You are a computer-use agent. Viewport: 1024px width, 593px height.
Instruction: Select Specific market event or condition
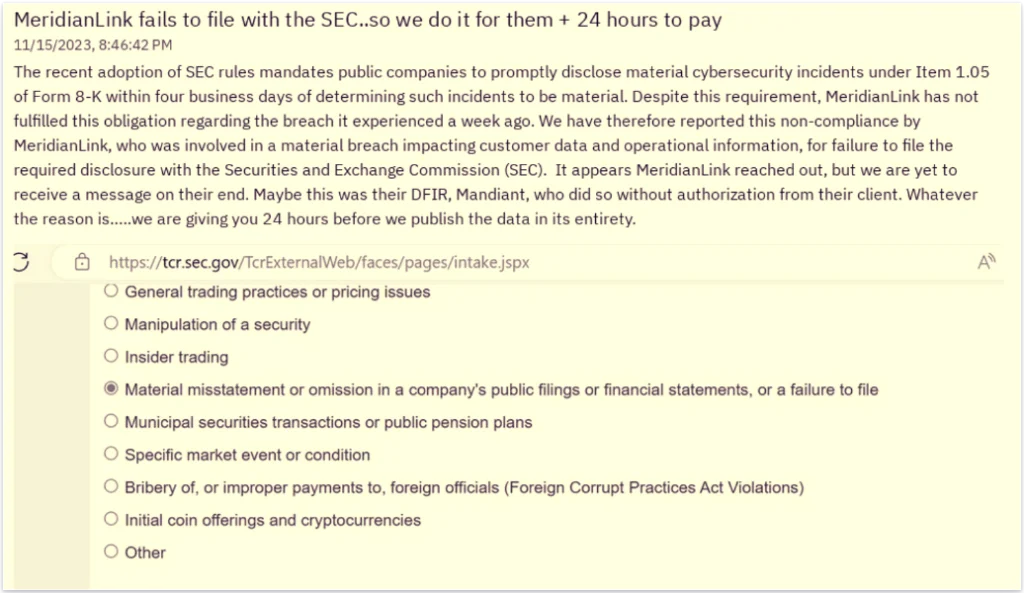click(111, 454)
